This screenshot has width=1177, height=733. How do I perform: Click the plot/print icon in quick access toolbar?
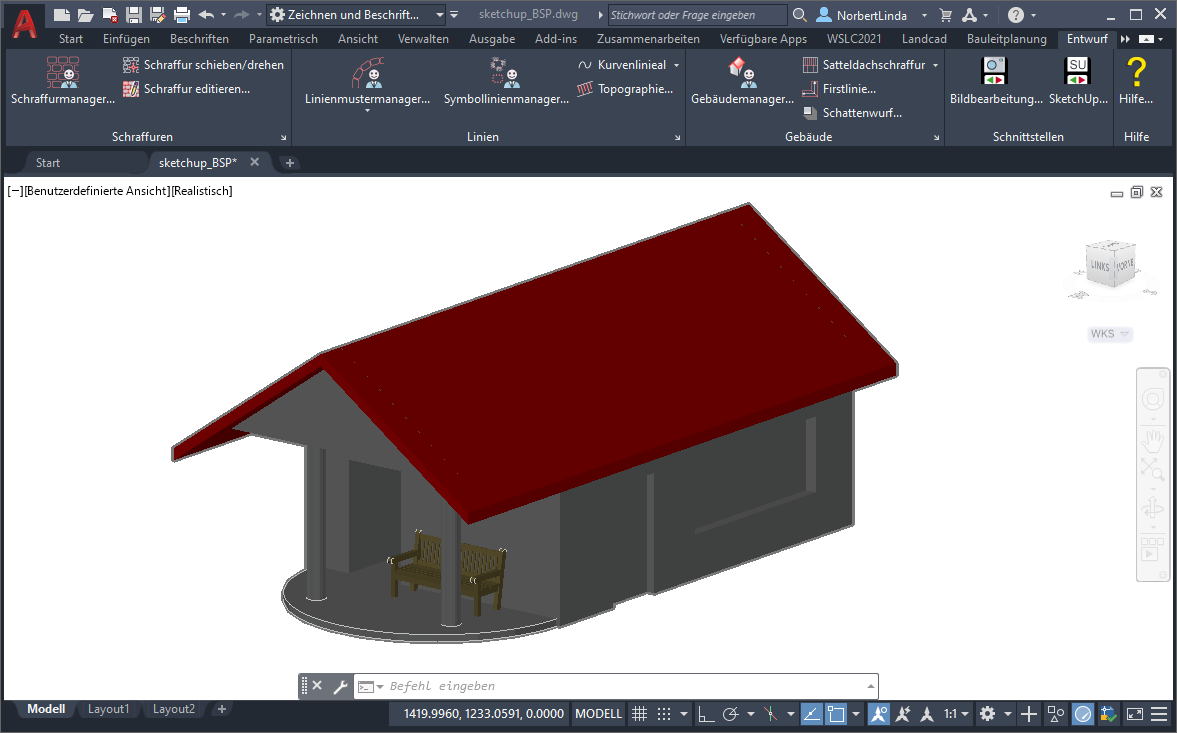[x=181, y=15]
